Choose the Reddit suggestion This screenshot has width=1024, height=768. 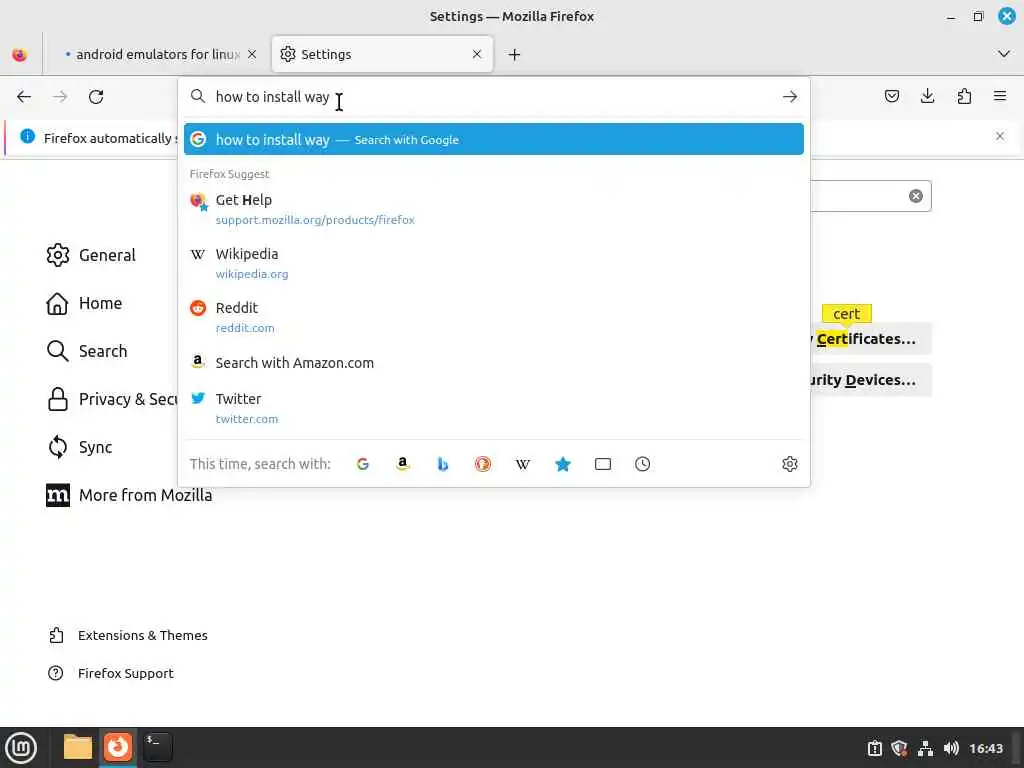[x=494, y=317]
